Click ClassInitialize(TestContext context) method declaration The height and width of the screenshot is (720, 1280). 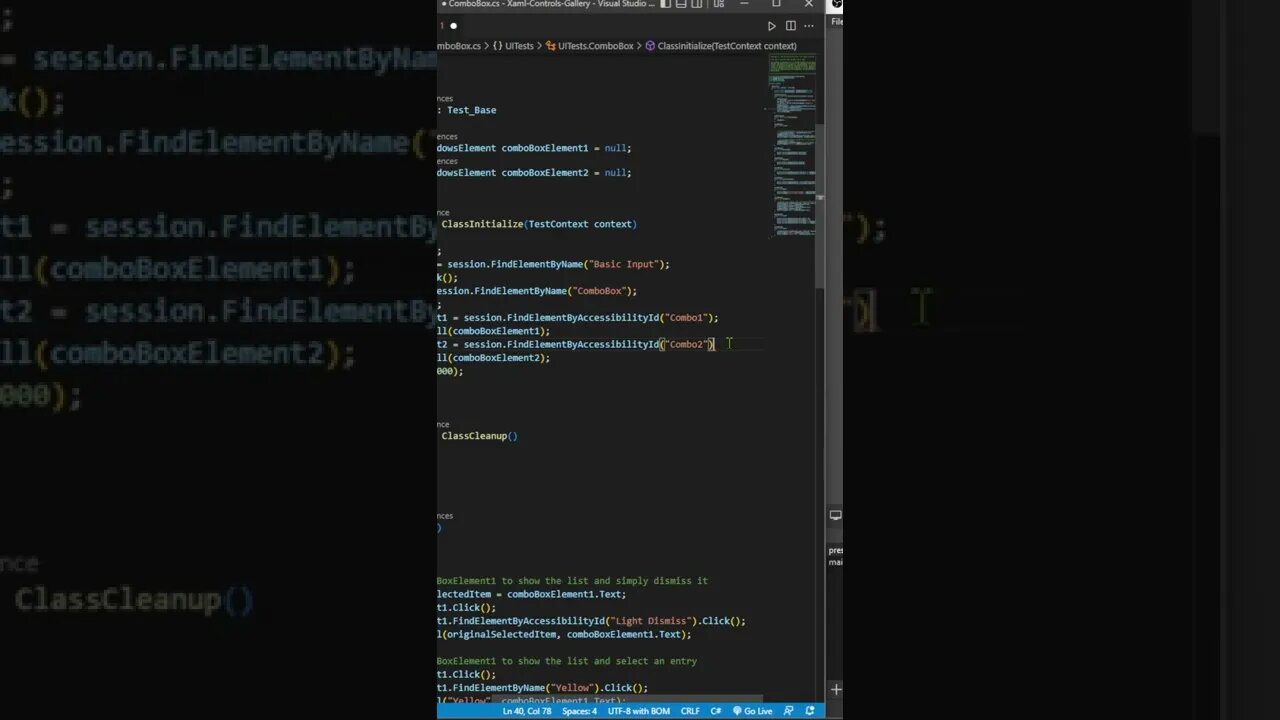(x=539, y=224)
